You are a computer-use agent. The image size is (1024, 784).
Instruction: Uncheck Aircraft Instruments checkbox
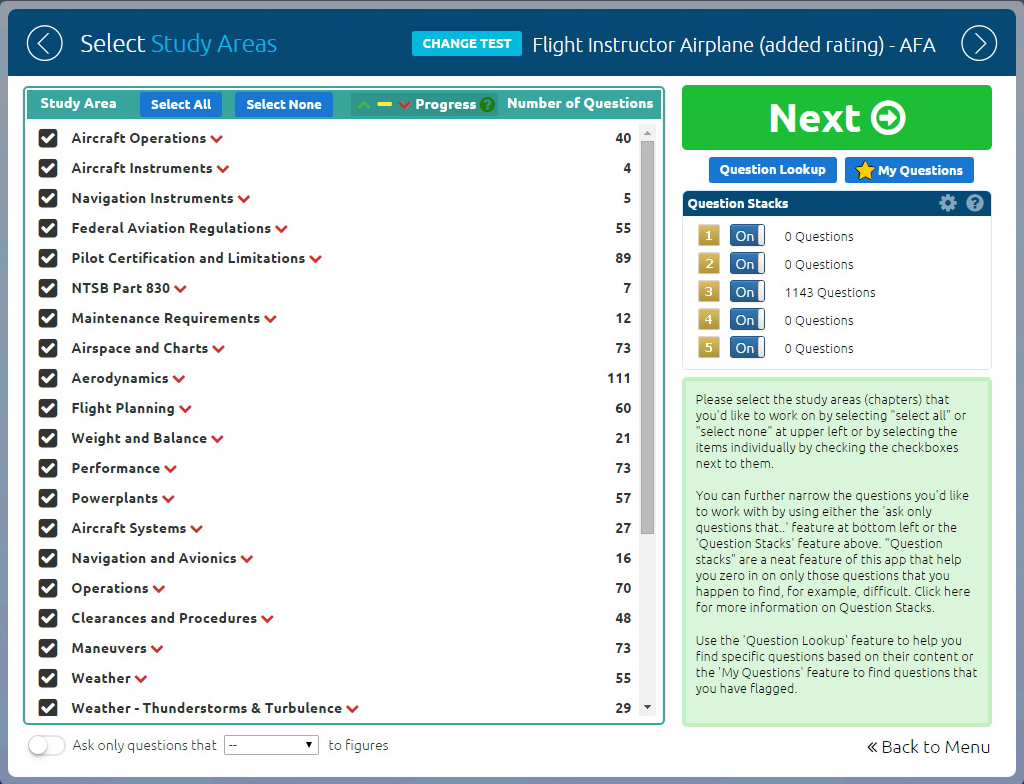[x=48, y=168]
